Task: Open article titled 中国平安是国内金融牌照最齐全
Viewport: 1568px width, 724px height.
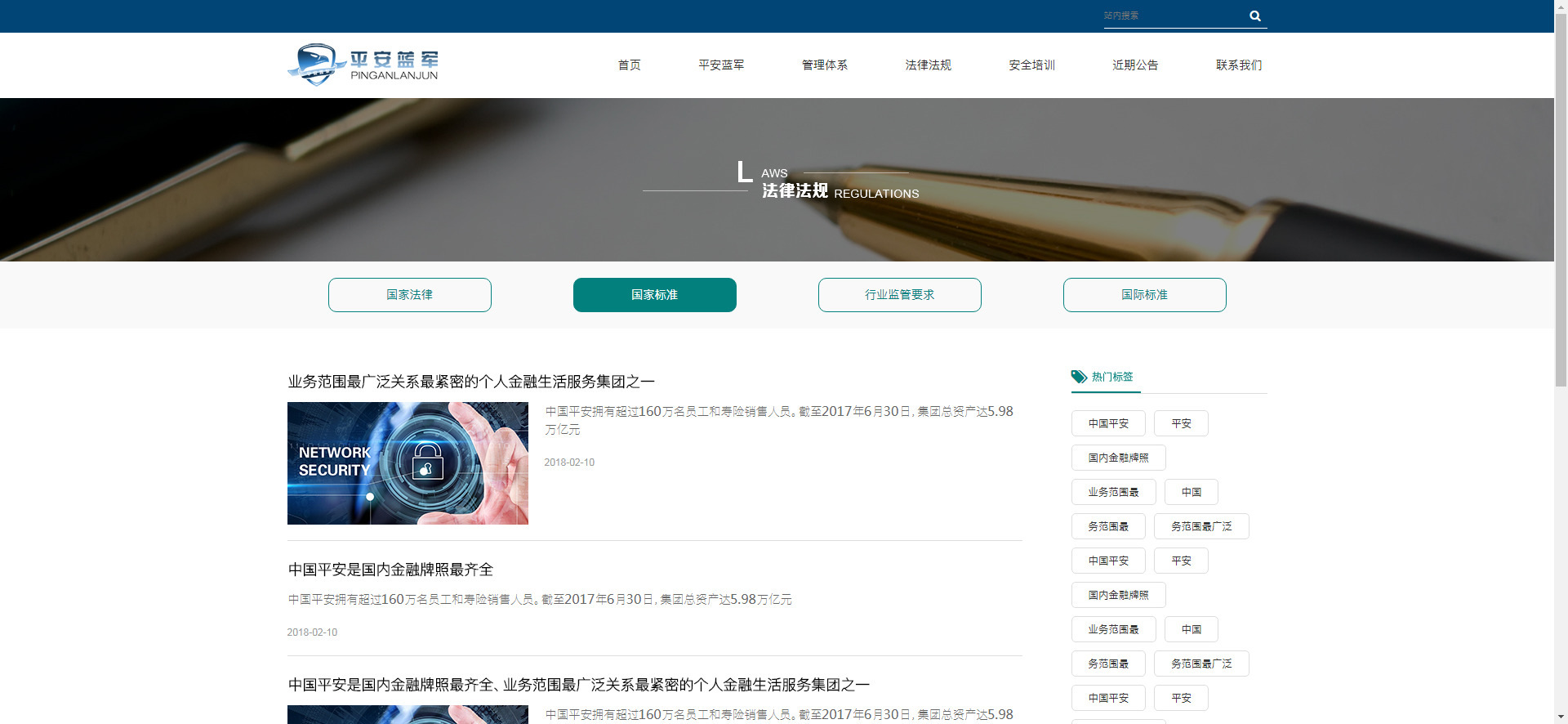Action: click(x=390, y=570)
